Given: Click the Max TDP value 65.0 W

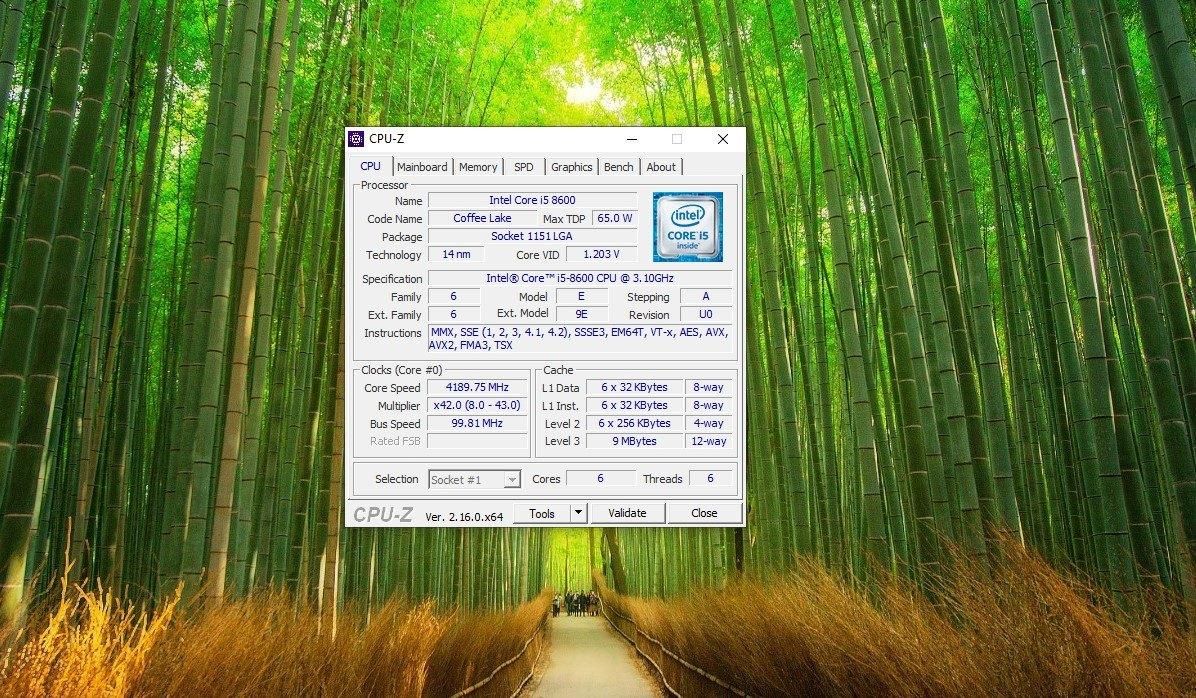Looking at the screenshot, I should tap(615, 218).
